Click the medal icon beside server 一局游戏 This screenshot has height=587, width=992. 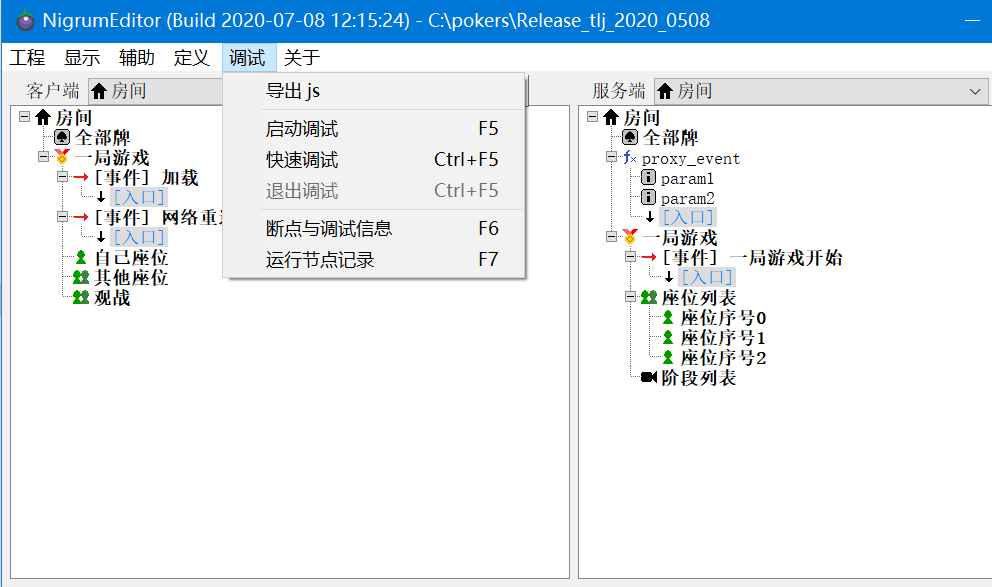(629, 238)
